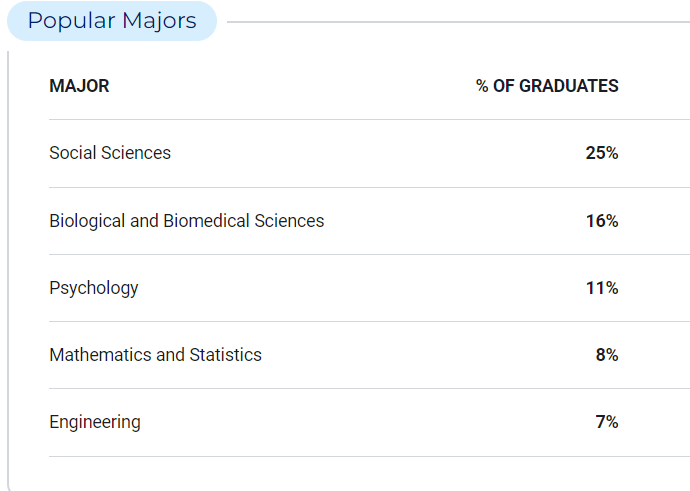Click the % OF GRADUATES column header
Viewport: 690px width, 491px height.
(547, 86)
